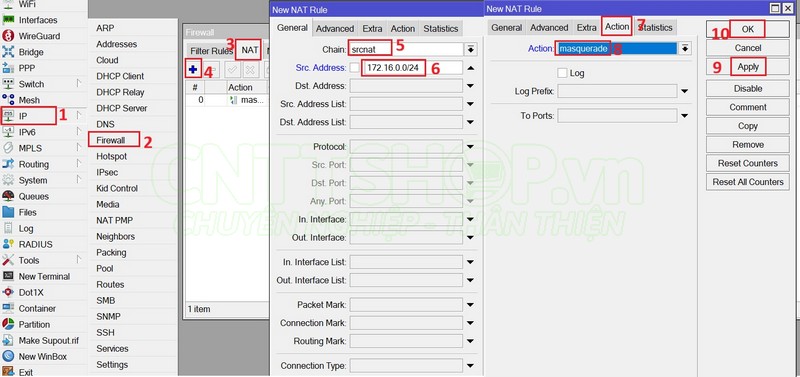The width and height of the screenshot is (800, 377).
Task: Open the Chain dropdown list
Action: click(x=470, y=49)
